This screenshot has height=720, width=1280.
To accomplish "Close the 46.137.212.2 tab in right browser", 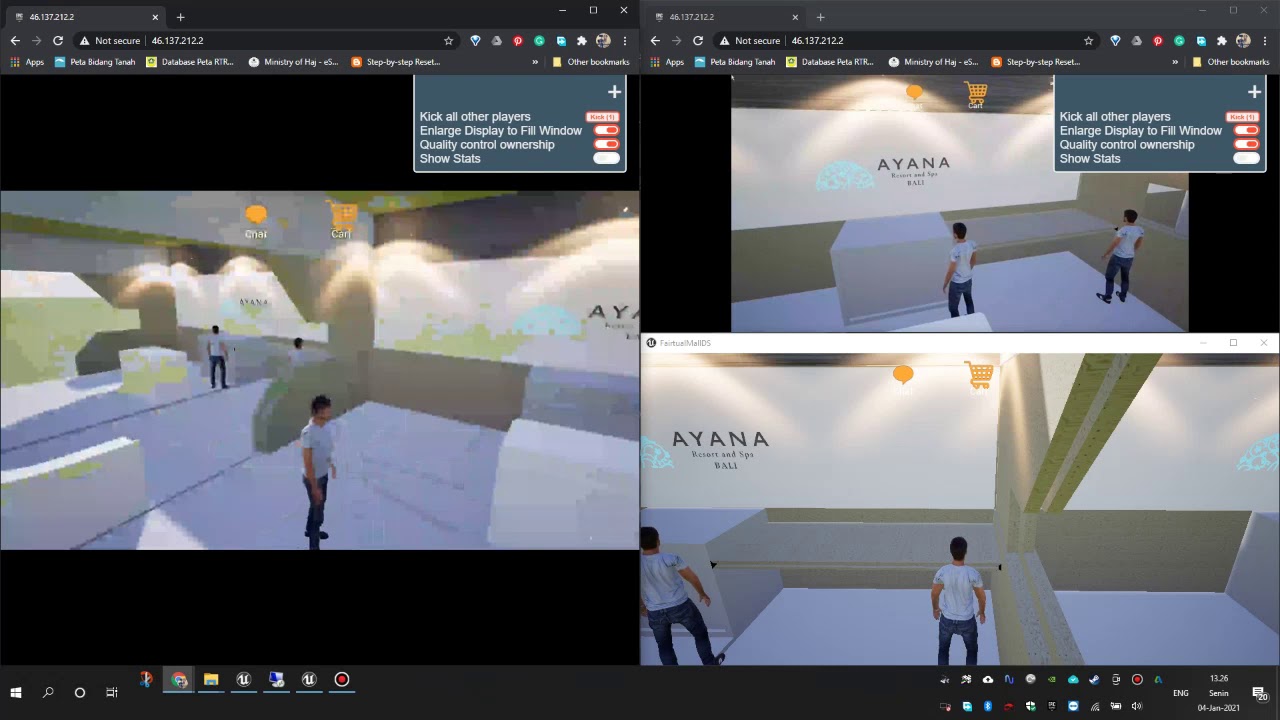I will (x=796, y=17).
